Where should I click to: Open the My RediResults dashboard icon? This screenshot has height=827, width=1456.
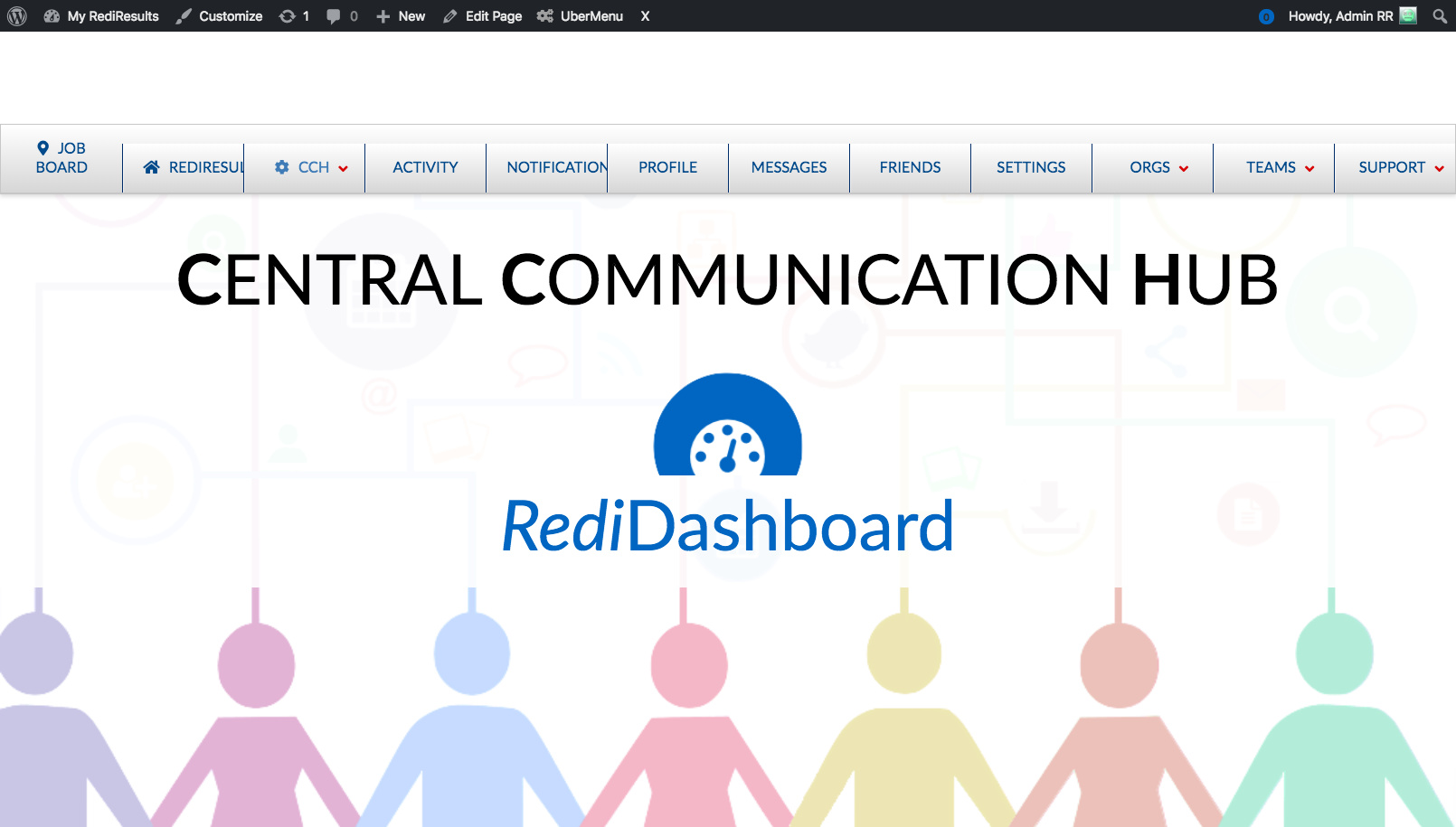[x=52, y=16]
